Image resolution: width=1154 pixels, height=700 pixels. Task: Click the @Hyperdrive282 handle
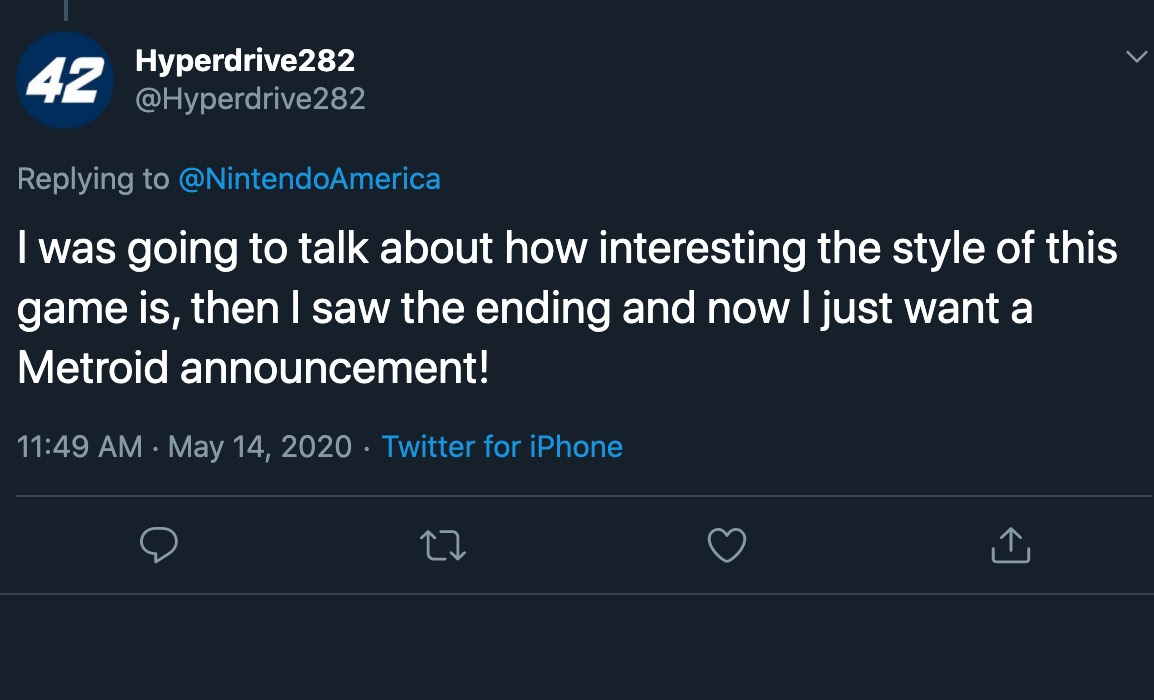[250, 98]
